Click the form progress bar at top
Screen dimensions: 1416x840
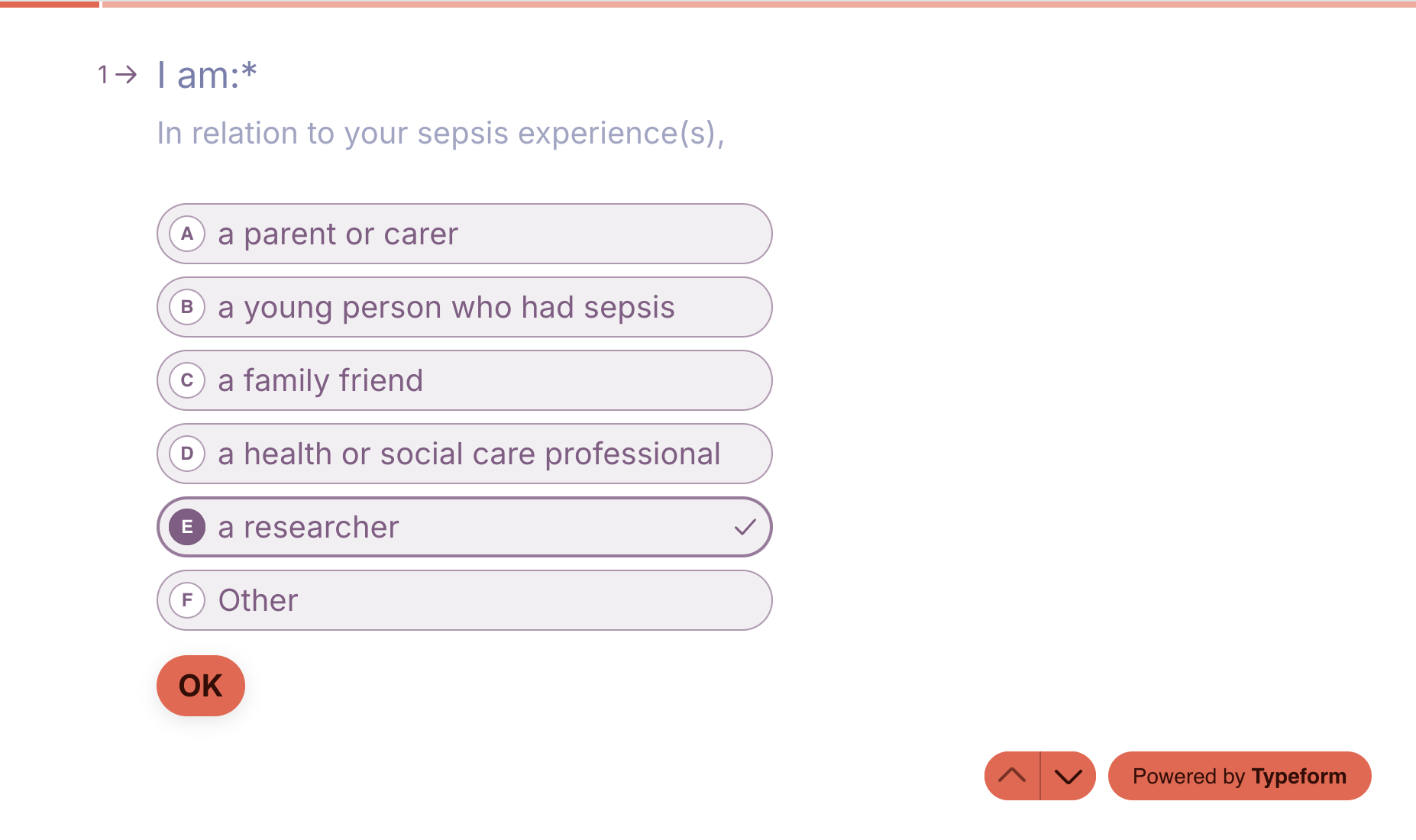point(708,5)
